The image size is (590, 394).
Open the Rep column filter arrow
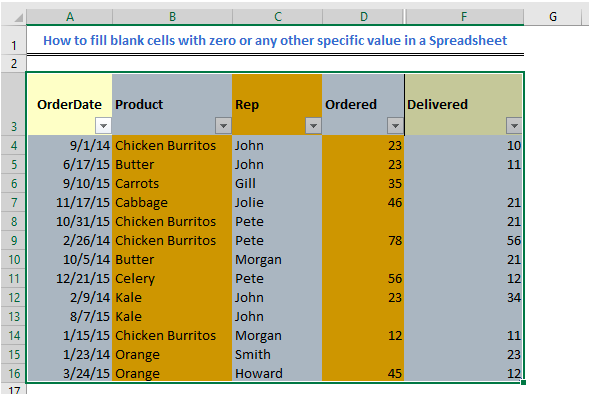pyautogui.click(x=313, y=126)
